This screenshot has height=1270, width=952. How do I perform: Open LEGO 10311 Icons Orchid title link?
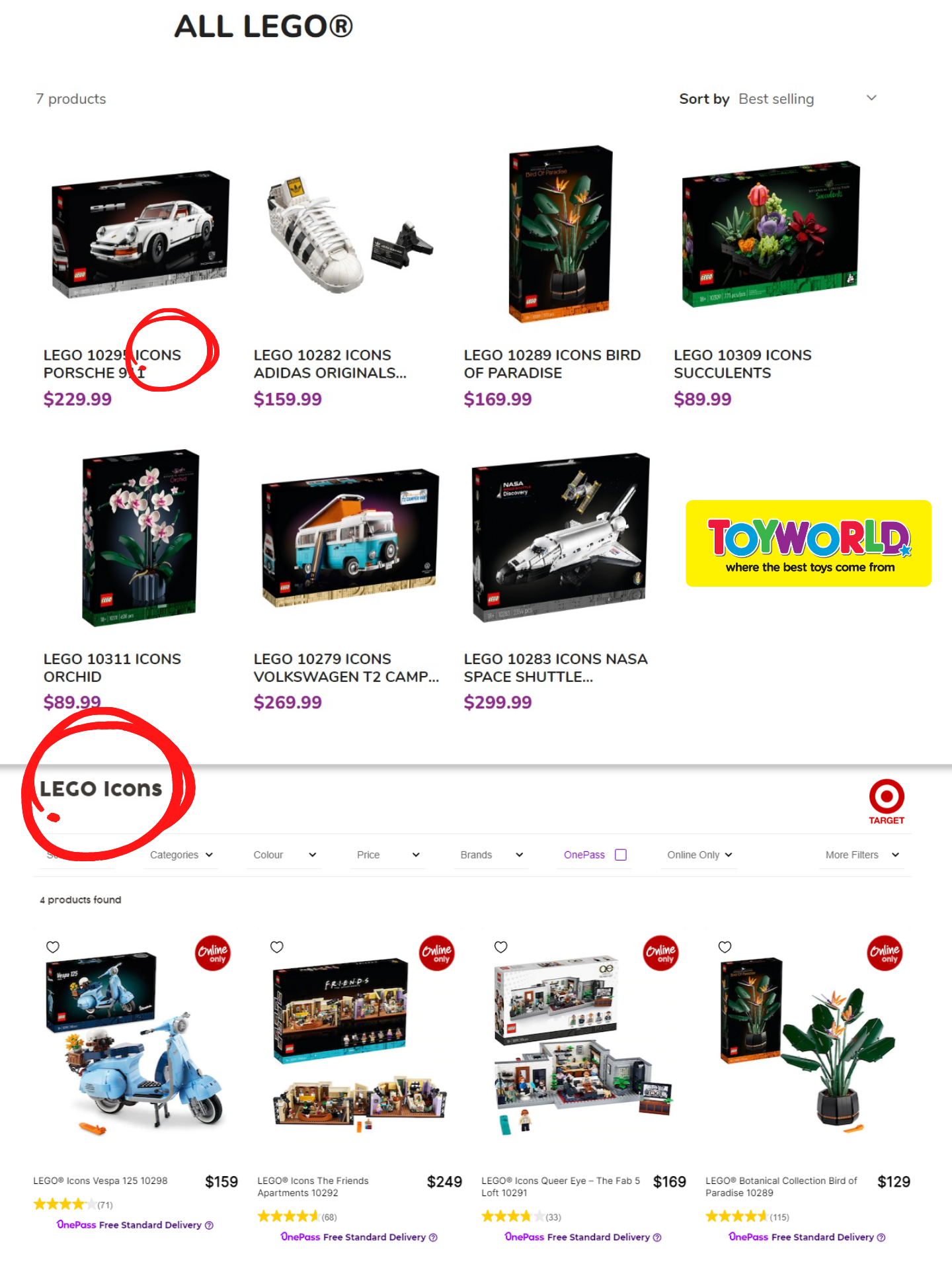pyautogui.click(x=112, y=667)
